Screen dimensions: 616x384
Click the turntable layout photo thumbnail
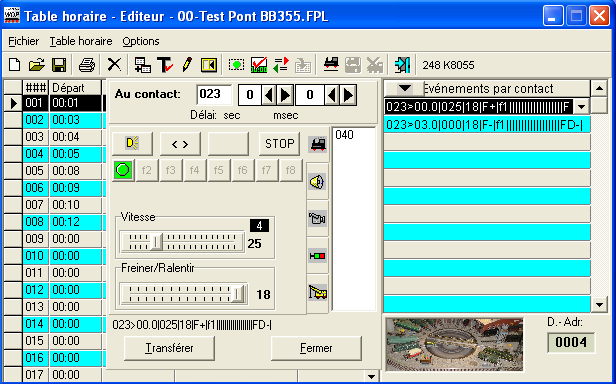pos(454,345)
